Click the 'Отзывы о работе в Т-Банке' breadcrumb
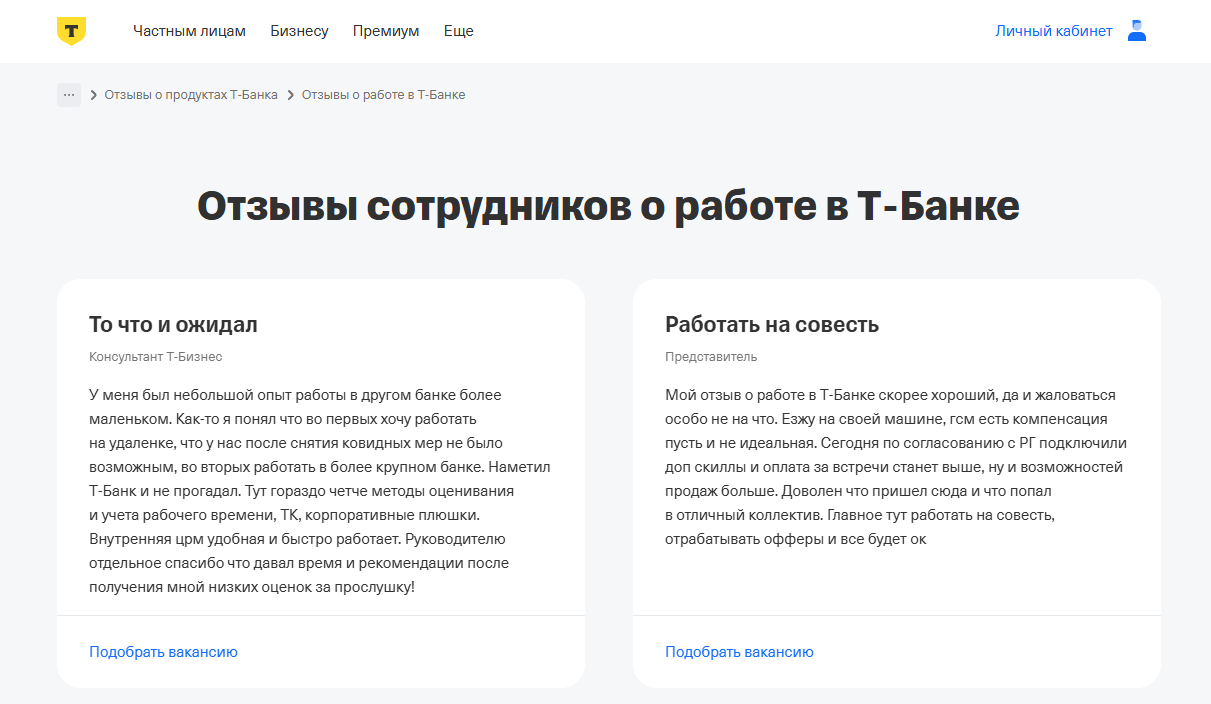Viewport: 1211px width, 704px height. 383,95
